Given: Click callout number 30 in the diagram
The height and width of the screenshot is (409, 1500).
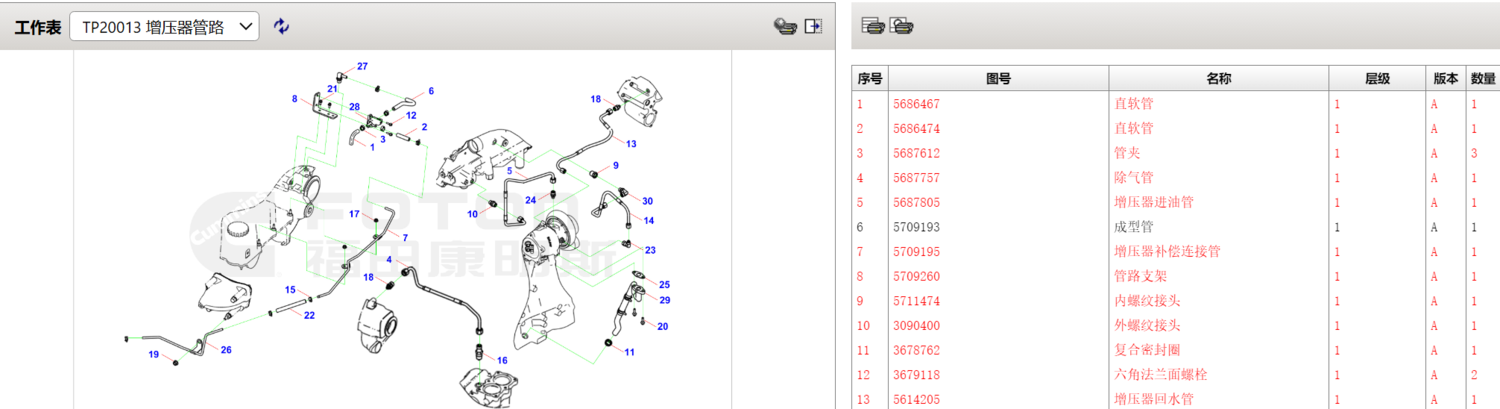Looking at the screenshot, I should tap(647, 201).
